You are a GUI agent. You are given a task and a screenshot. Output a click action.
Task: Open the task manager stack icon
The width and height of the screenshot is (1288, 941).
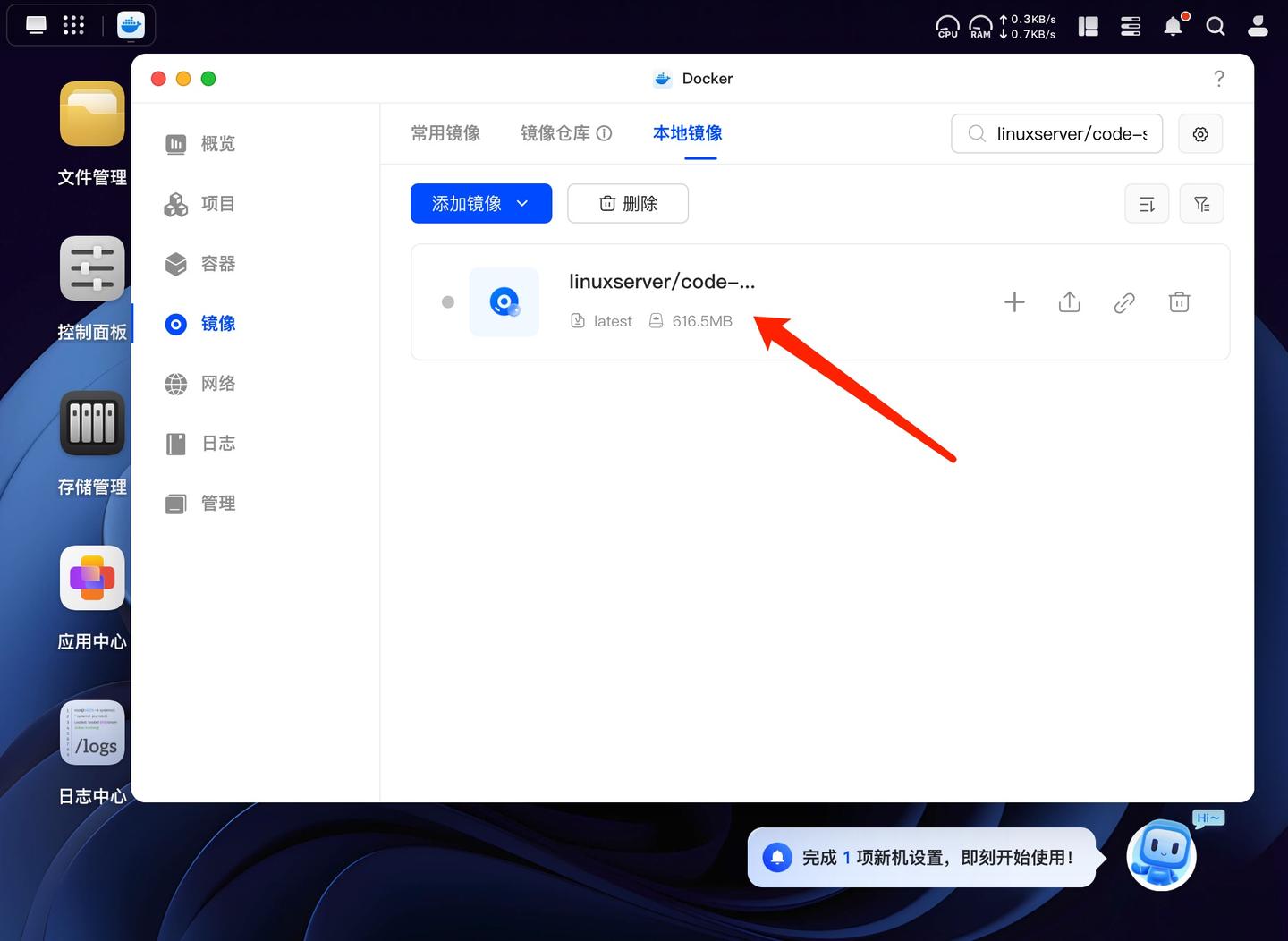coord(1131,27)
